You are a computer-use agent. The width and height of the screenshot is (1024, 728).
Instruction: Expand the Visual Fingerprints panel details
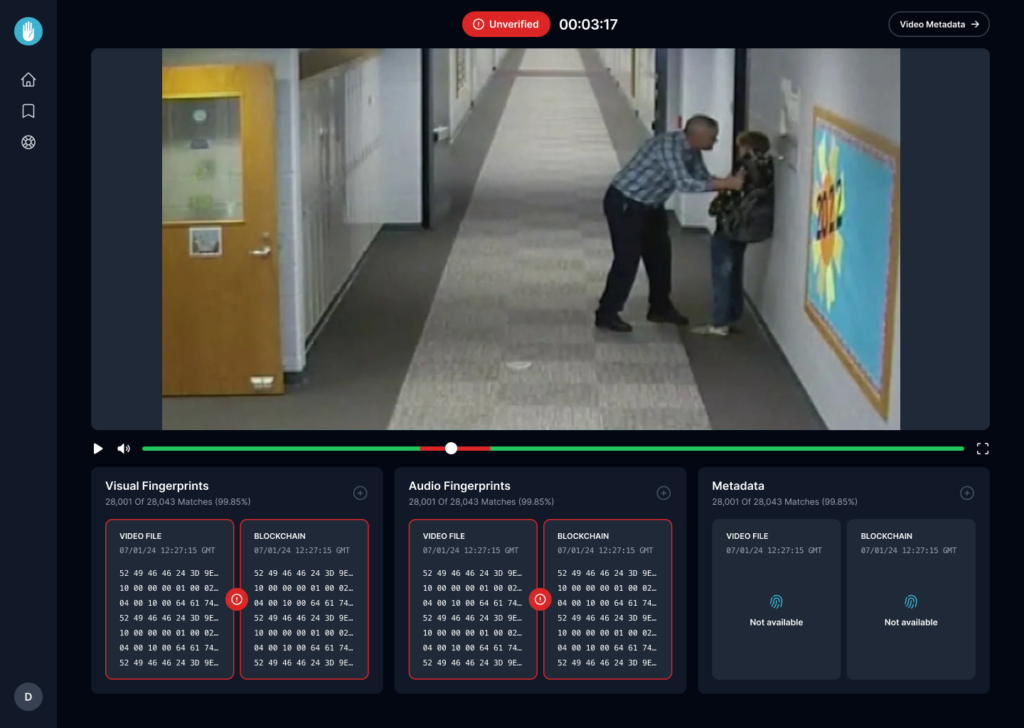click(360, 492)
